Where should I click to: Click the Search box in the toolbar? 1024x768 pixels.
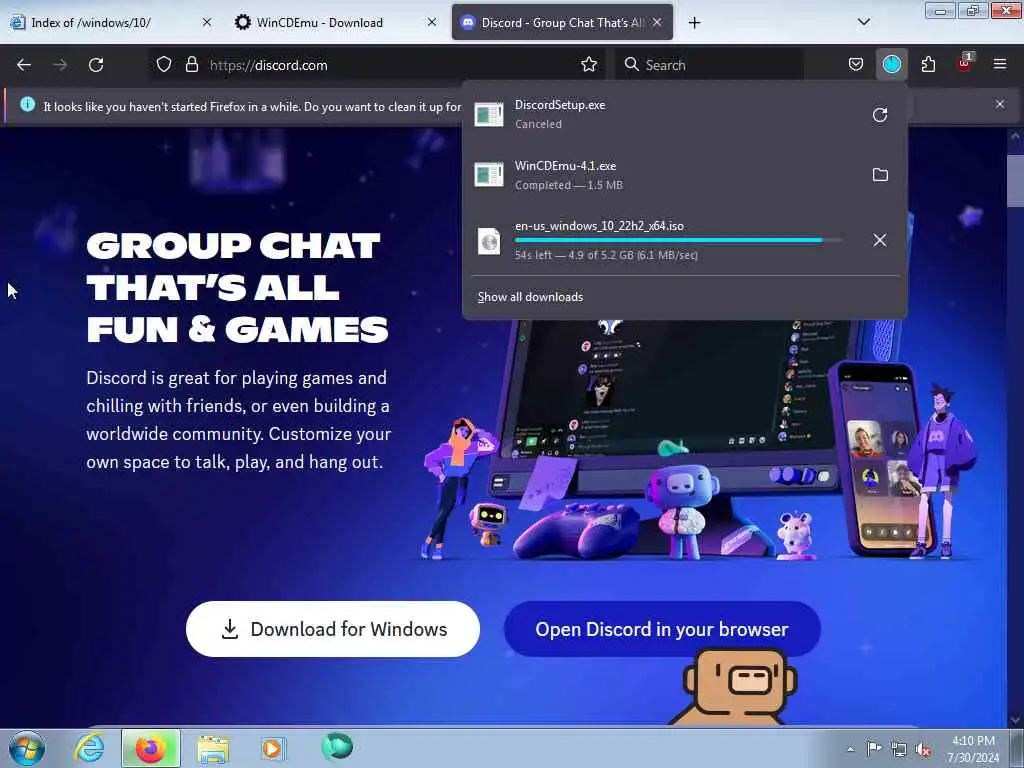click(709, 65)
